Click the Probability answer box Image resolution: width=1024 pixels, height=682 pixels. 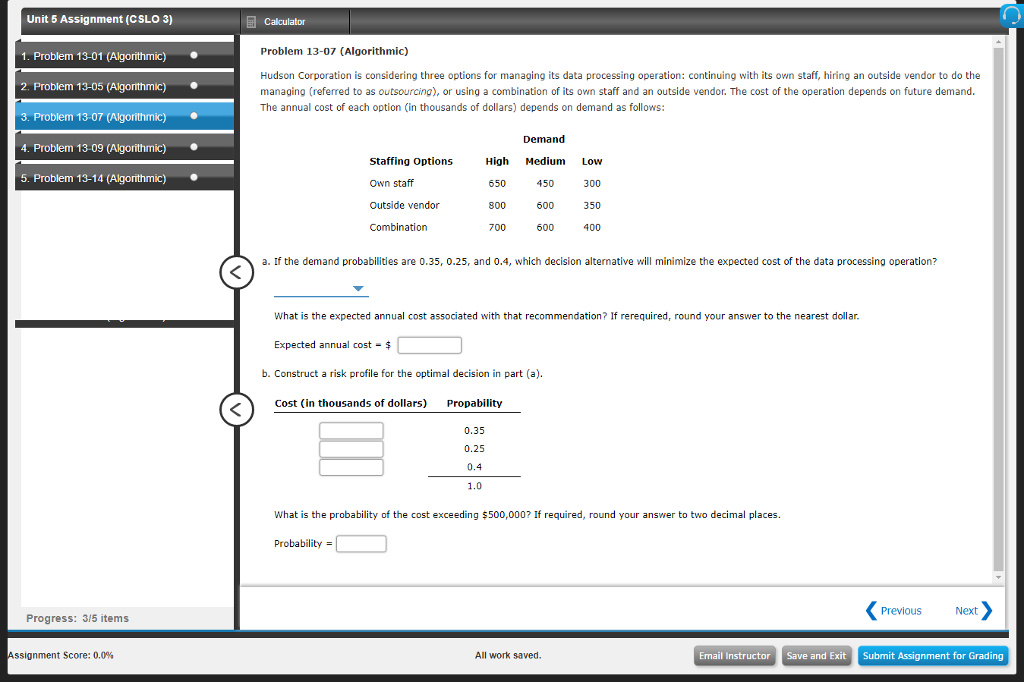[x=360, y=543]
